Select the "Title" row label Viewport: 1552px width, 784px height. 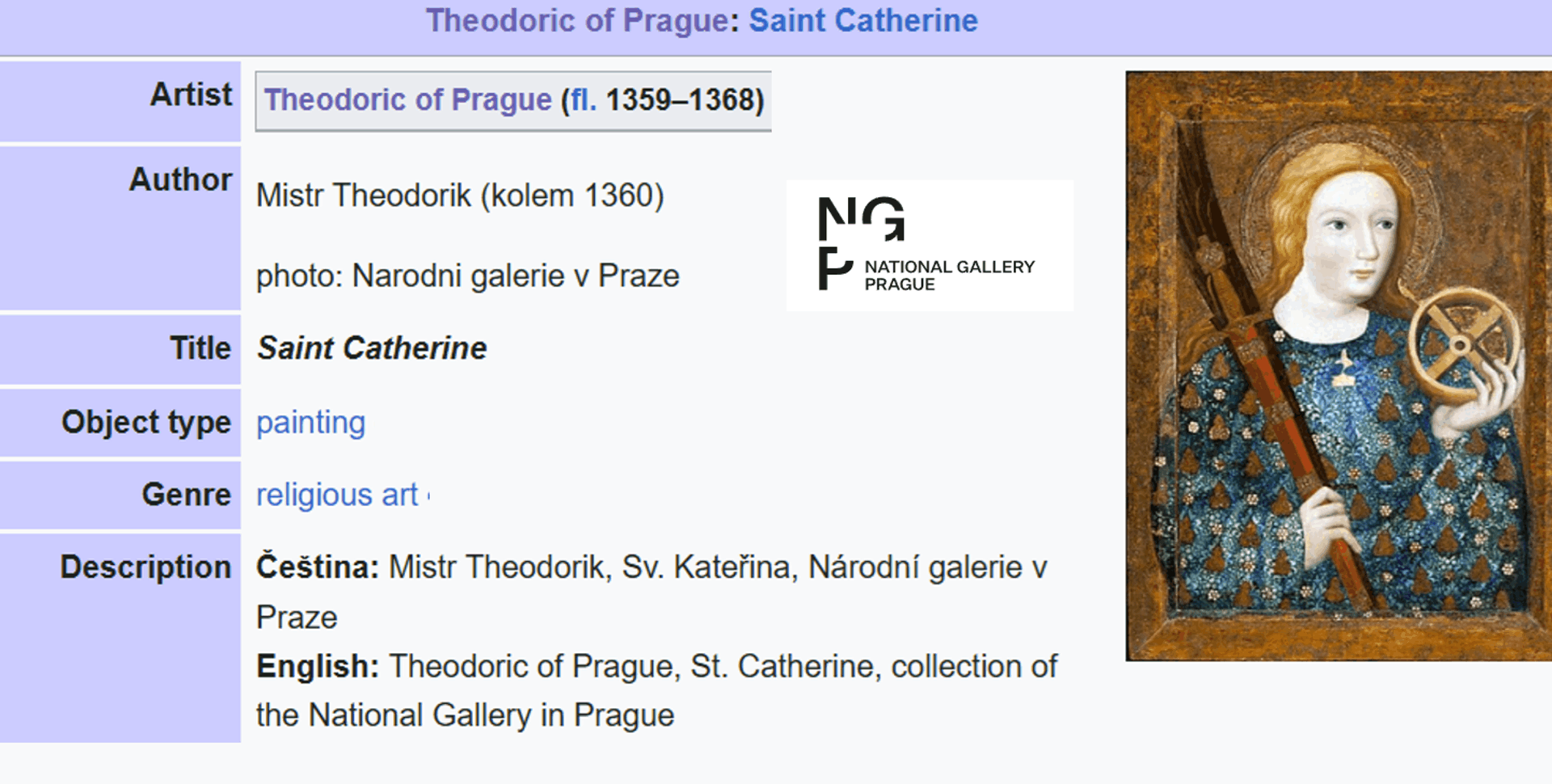coord(200,348)
